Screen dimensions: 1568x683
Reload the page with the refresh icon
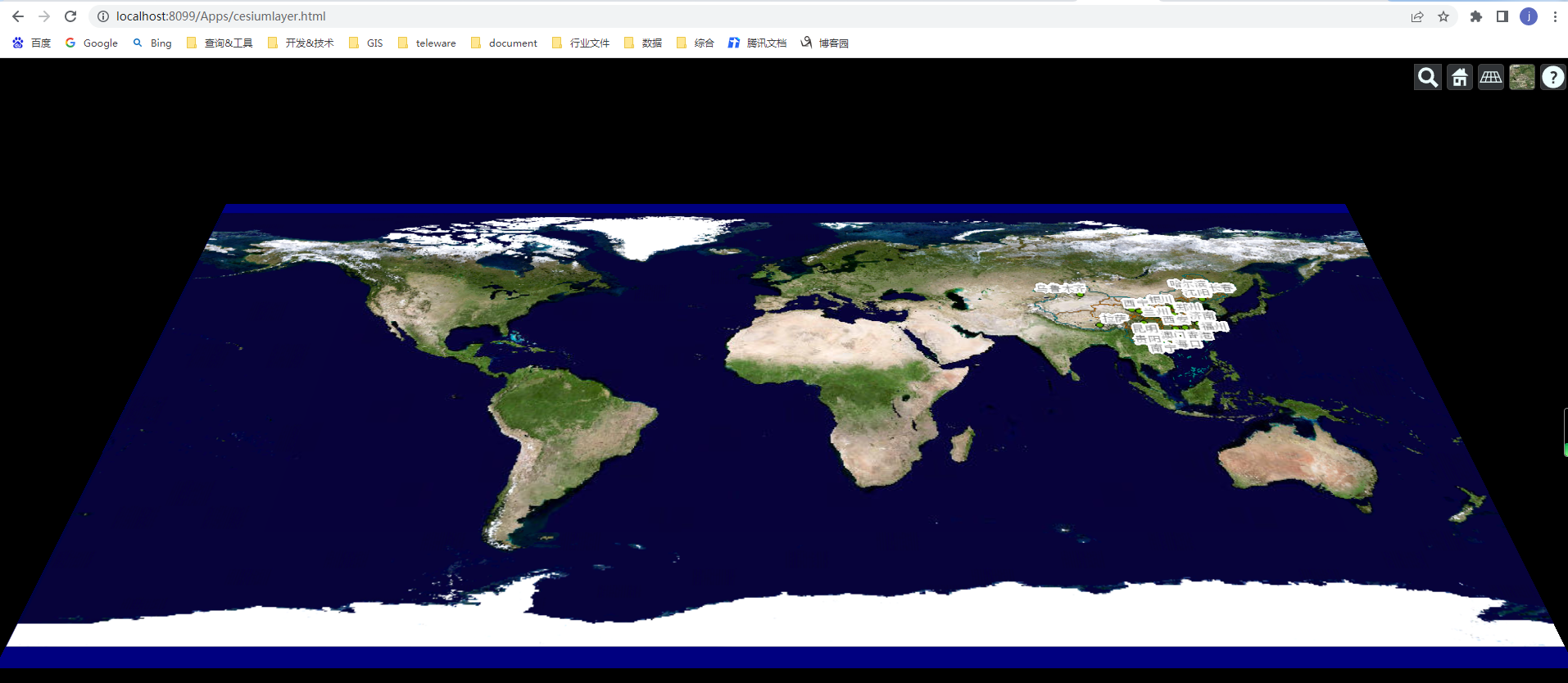pos(70,16)
